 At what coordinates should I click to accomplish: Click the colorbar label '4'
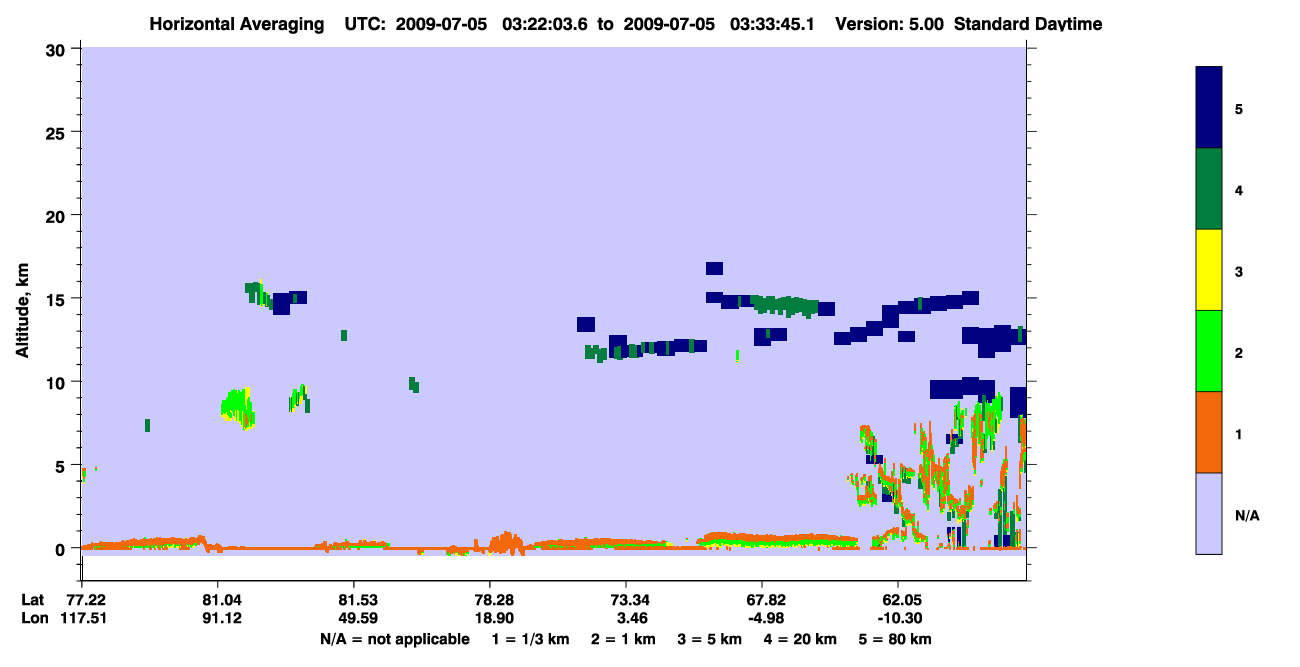[1239, 189]
